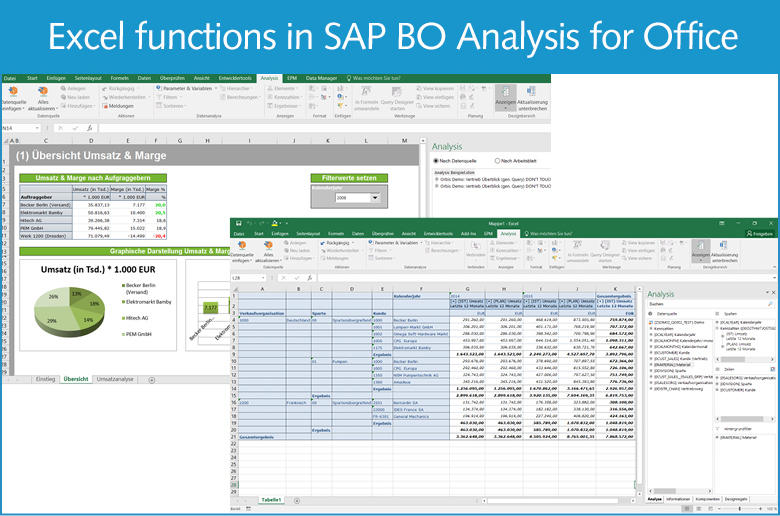Click Alles aktualisieren icon in front window
The width and height of the screenshot is (780, 516).
tap(268, 246)
